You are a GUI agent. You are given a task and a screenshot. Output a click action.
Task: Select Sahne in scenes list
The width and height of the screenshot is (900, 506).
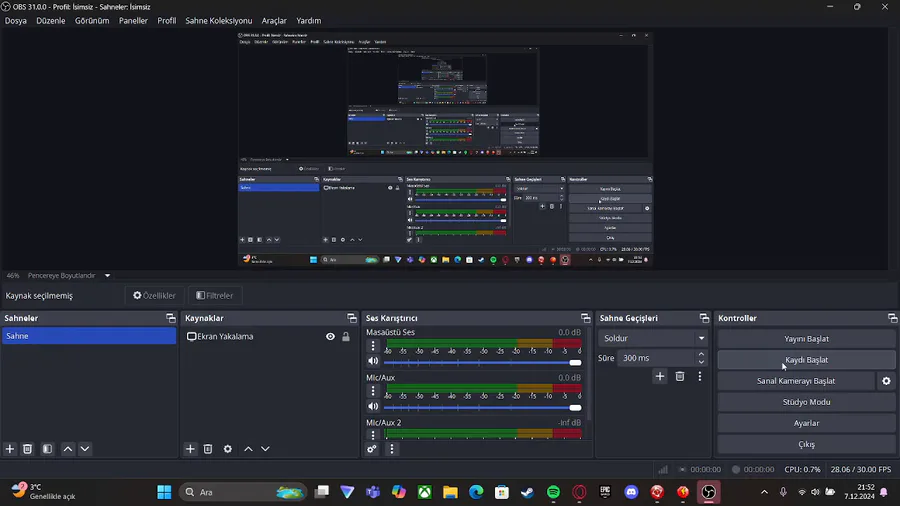point(89,336)
